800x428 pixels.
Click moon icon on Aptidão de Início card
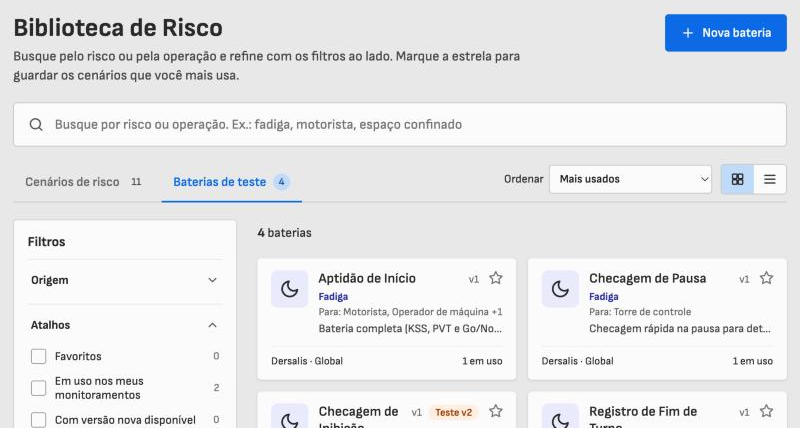pyautogui.click(x=290, y=289)
